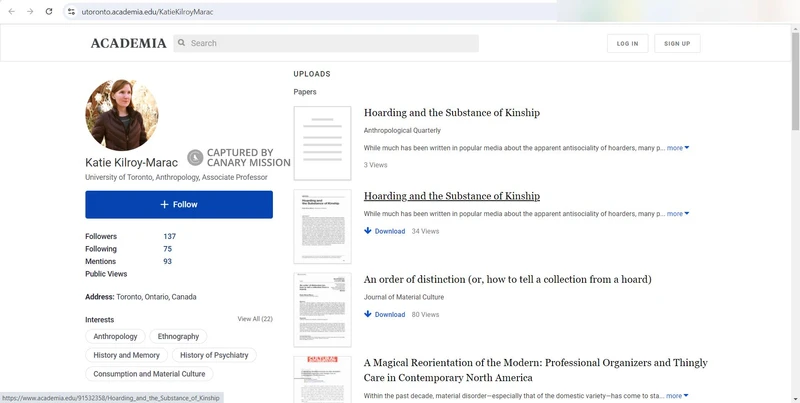
Task: Click the search magnifier icon
Action: [x=181, y=43]
